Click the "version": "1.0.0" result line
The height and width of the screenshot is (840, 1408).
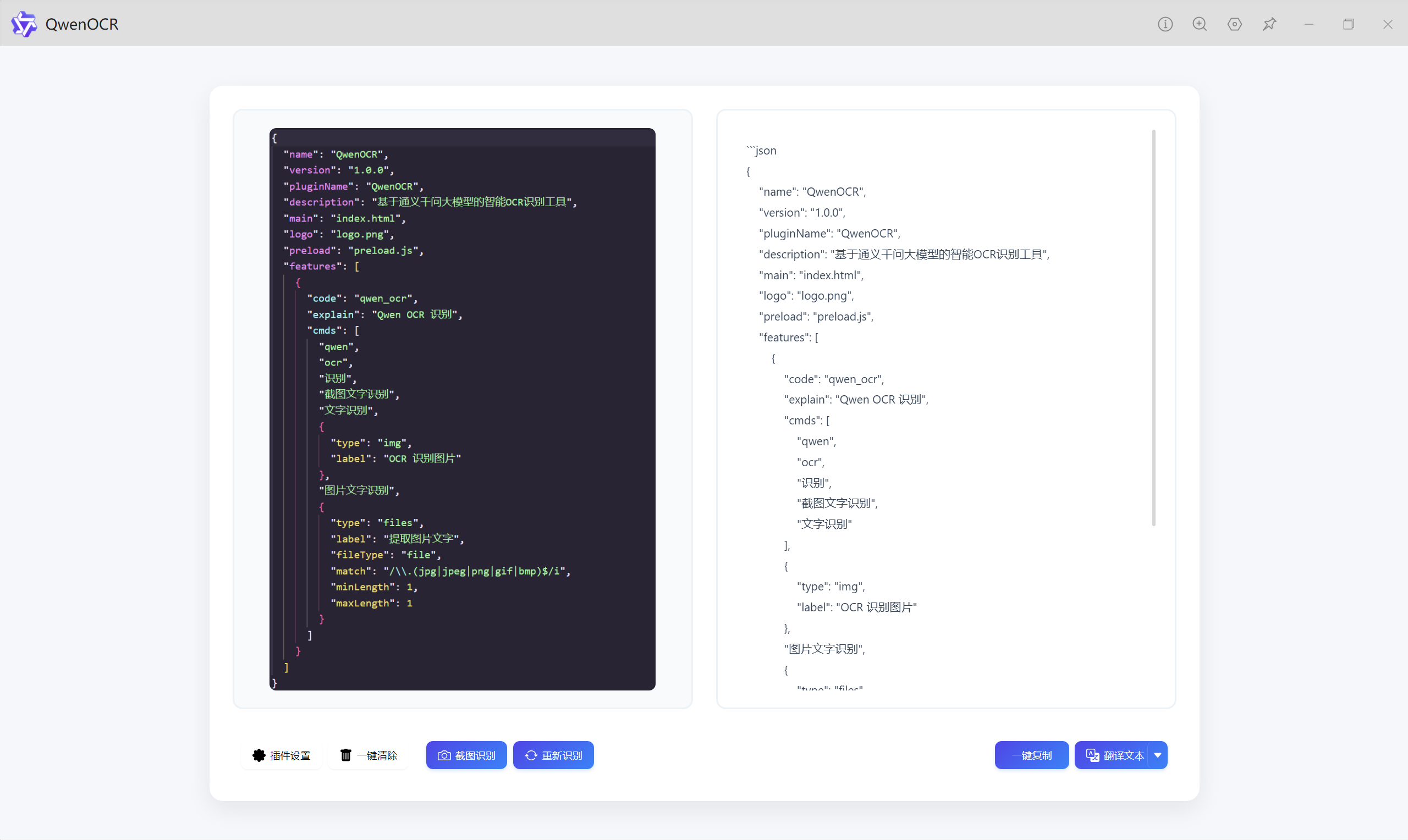802,213
